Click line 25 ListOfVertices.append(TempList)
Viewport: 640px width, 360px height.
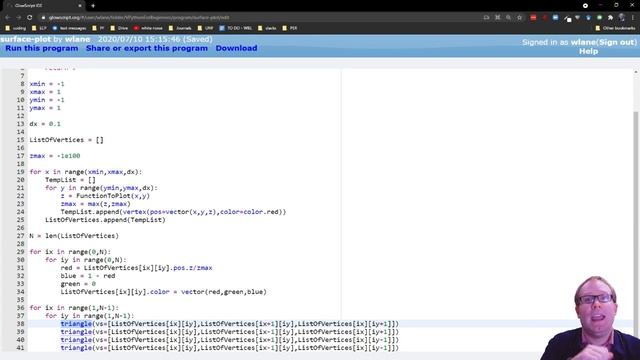pyautogui.click(x=105, y=220)
